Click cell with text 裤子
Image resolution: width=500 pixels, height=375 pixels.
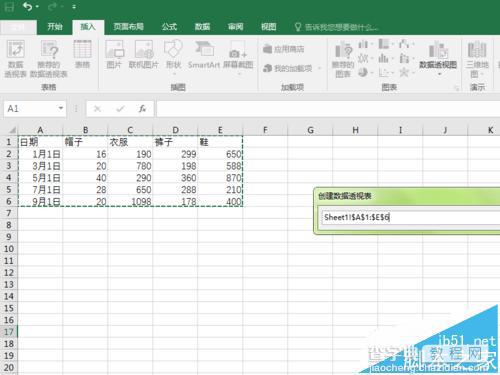175,142
